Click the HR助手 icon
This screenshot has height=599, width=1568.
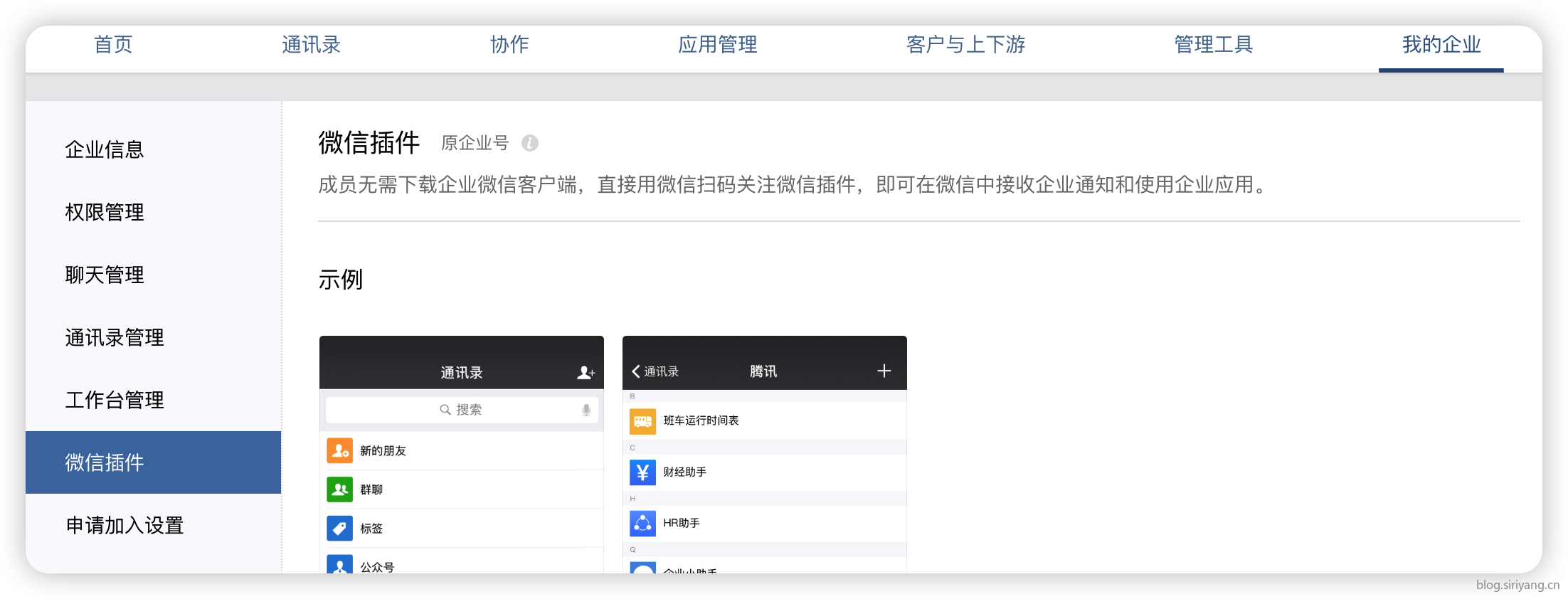pos(643,524)
